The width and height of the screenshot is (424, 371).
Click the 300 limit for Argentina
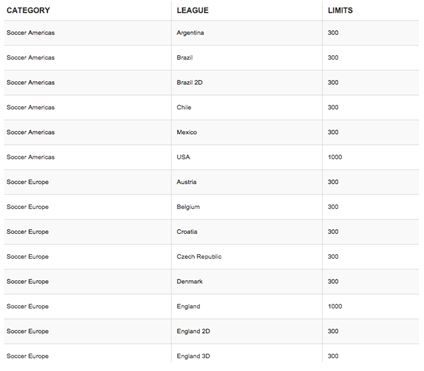click(x=333, y=33)
